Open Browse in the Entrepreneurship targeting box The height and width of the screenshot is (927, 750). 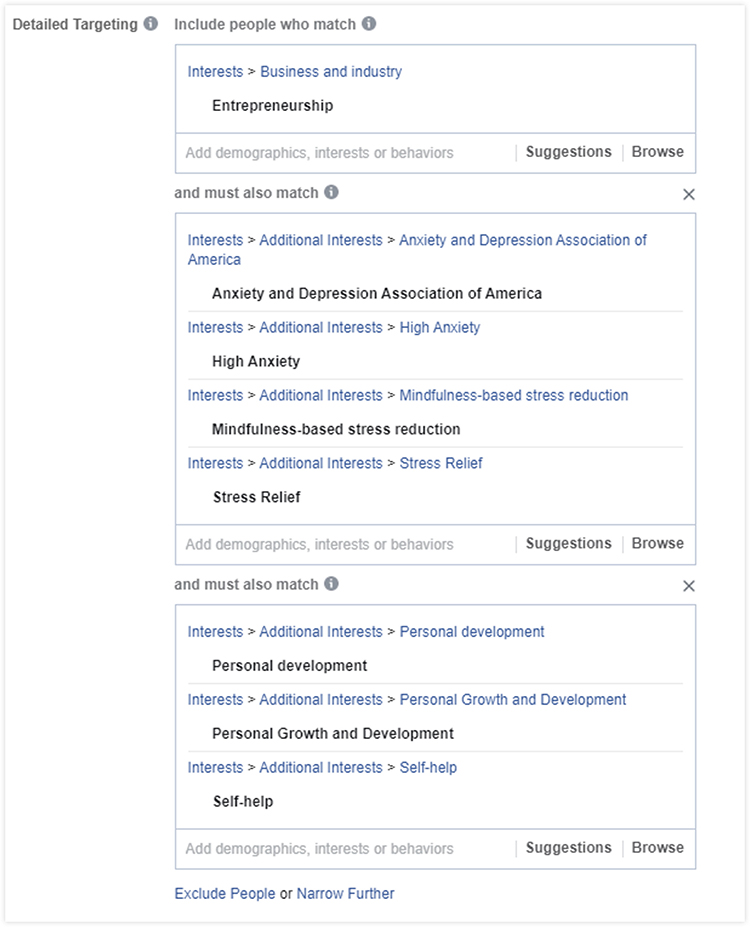657,152
